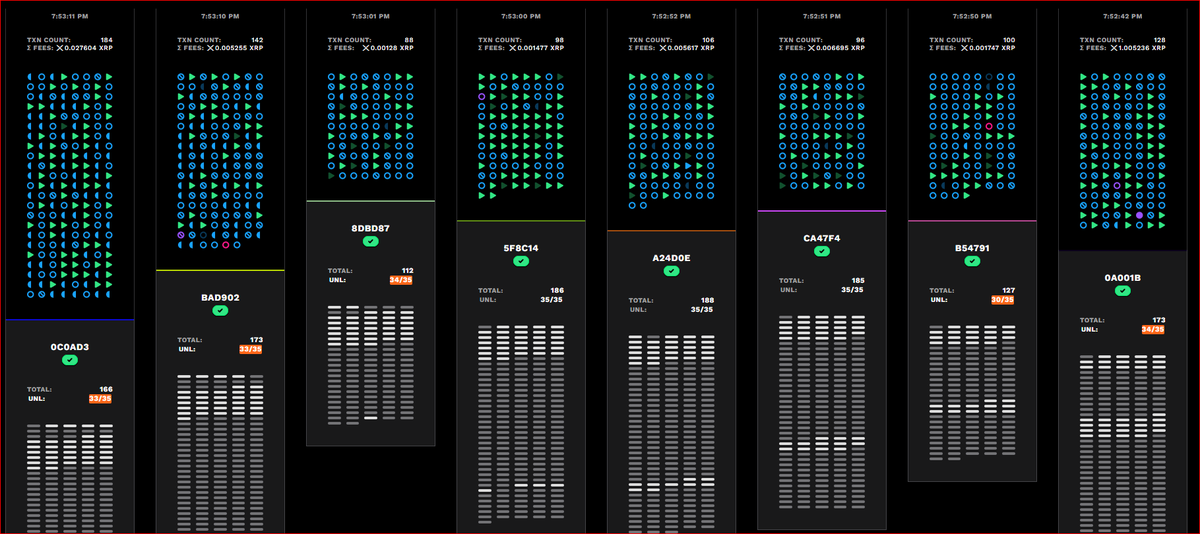Screen dimensions: 1200x534
Task: Open ledger hash BAD902
Action: click(220, 298)
